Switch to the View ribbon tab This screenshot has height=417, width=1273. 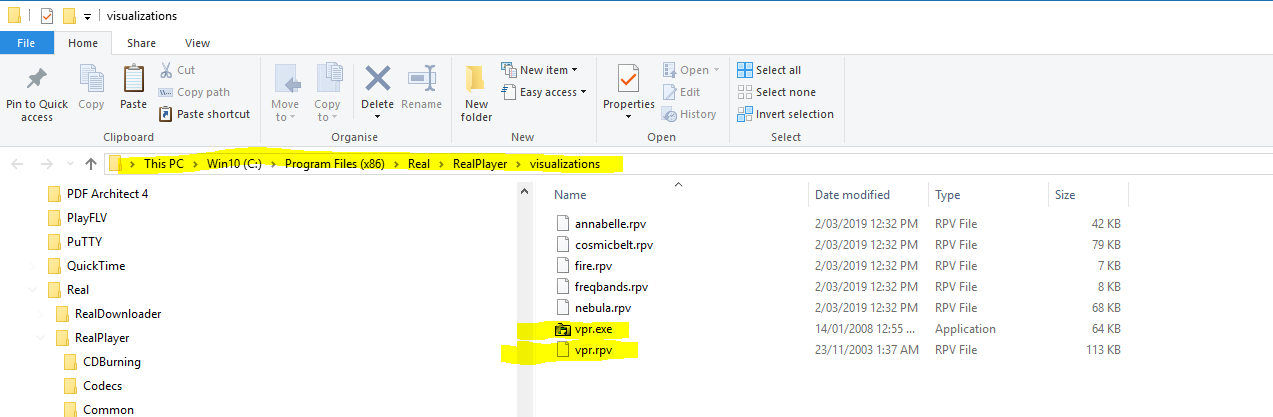197,43
